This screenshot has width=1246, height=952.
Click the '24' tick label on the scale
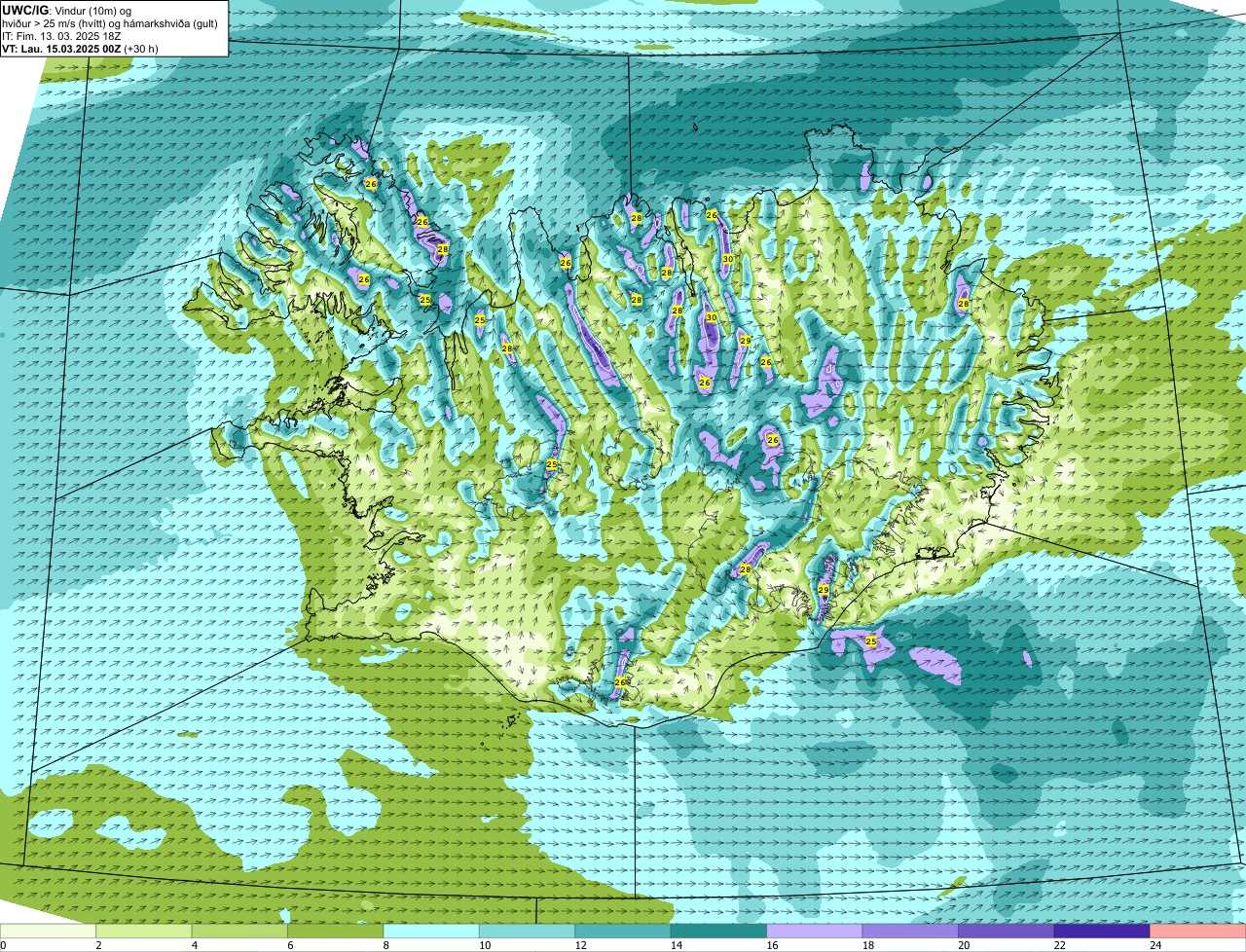click(x=1154, y=945)
